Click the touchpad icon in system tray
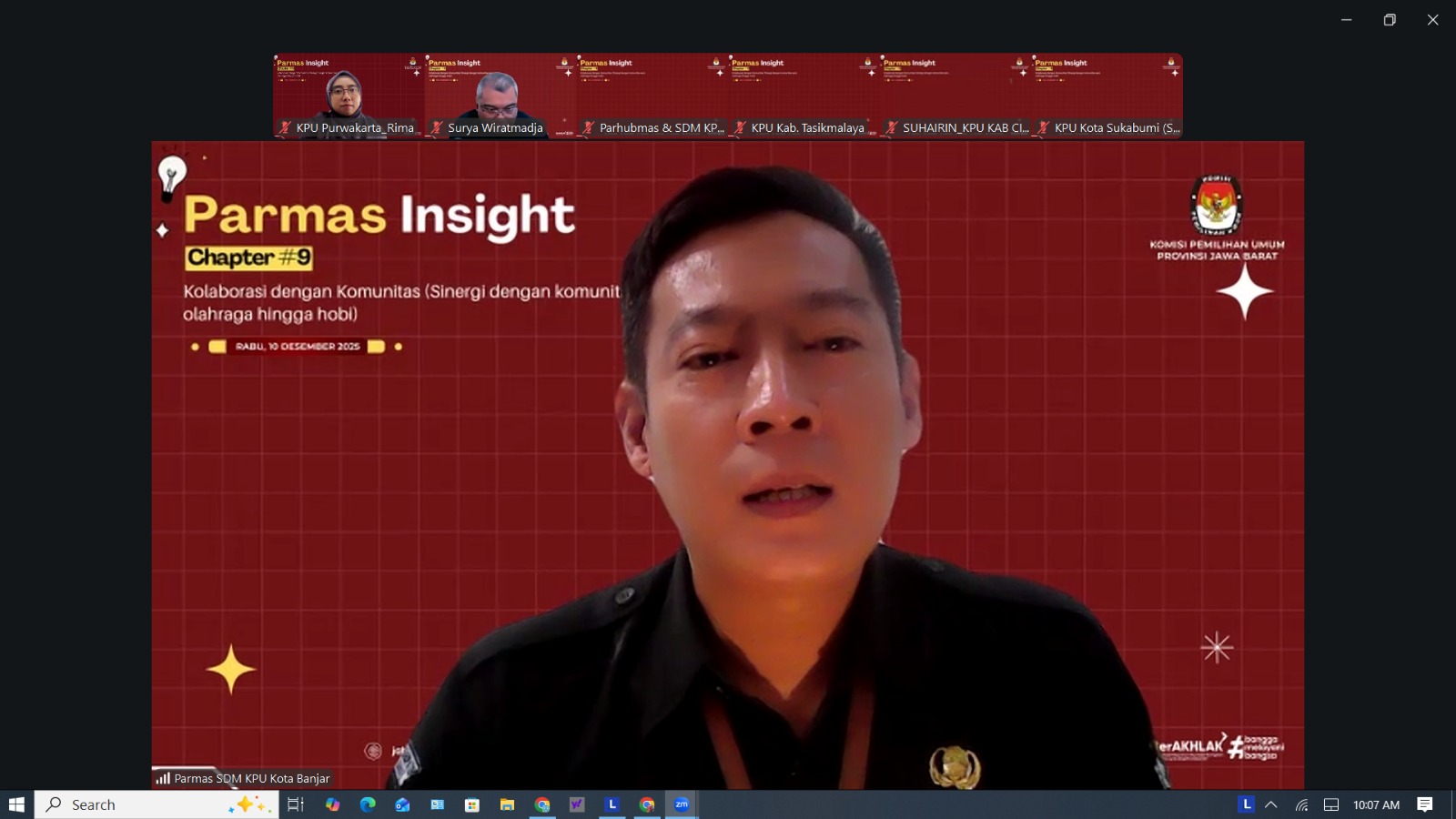1456x819 pixels. pyautogui.click(x=1331, y=804)
